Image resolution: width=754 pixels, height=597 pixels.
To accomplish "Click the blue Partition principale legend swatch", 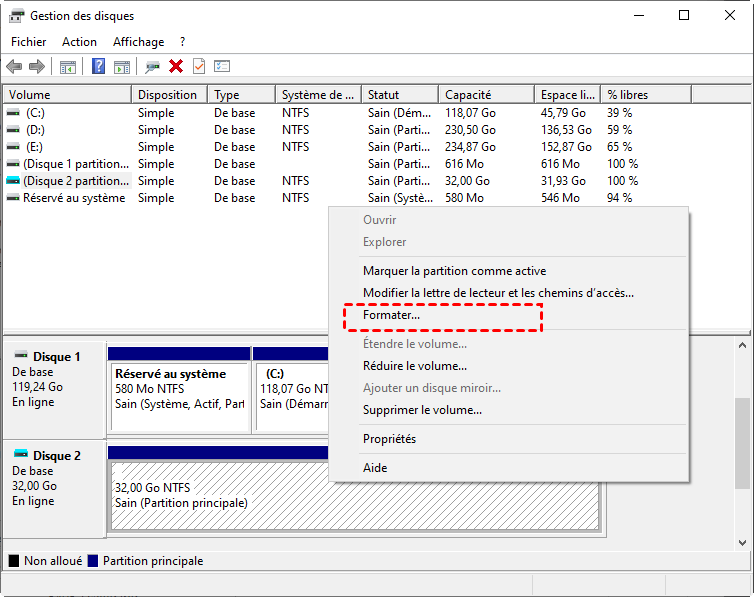I will click(93, 560).
